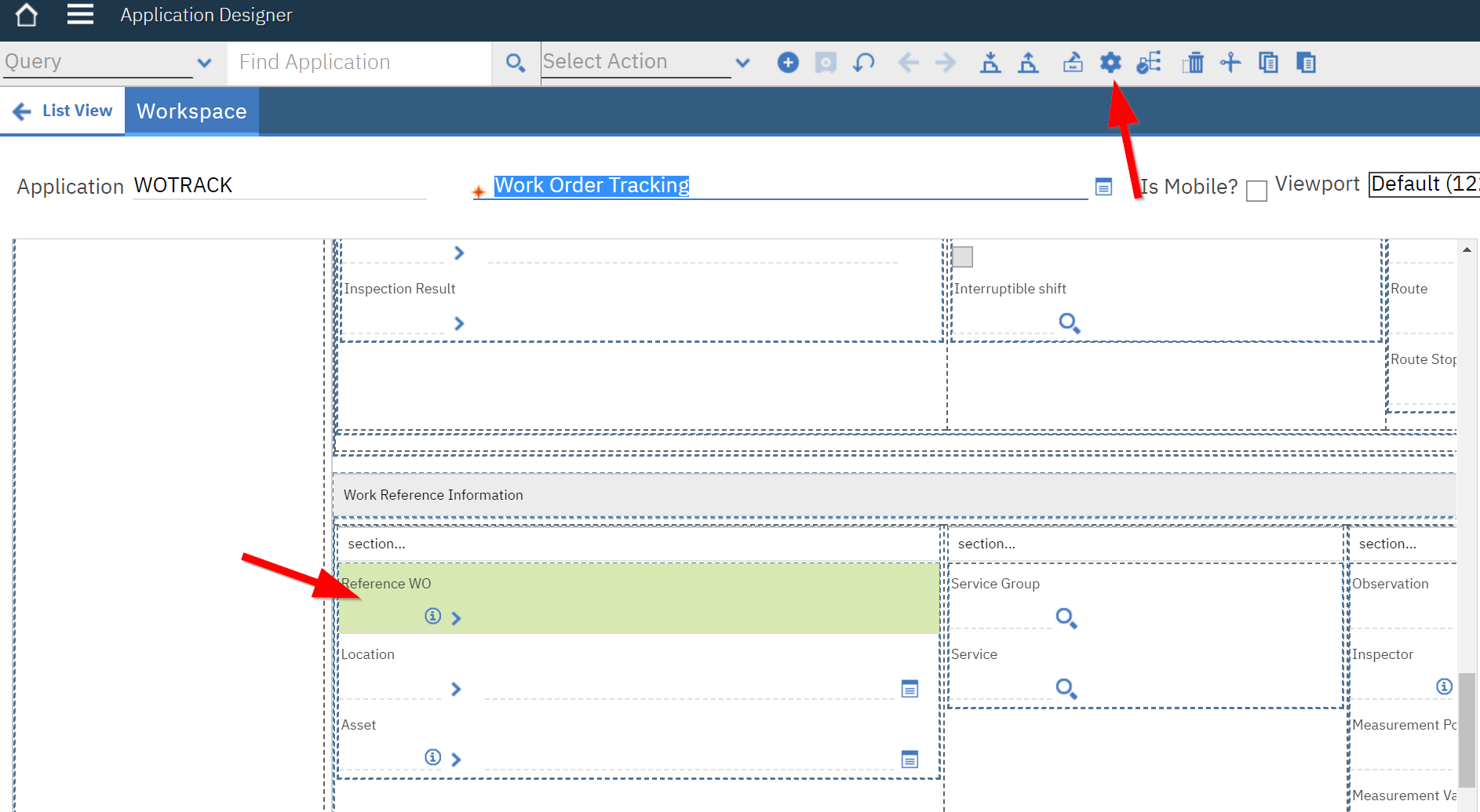Select the section above Observation
This screenshot has width=1480, height=812.
pyautogui.click(x=1403, y=544)
